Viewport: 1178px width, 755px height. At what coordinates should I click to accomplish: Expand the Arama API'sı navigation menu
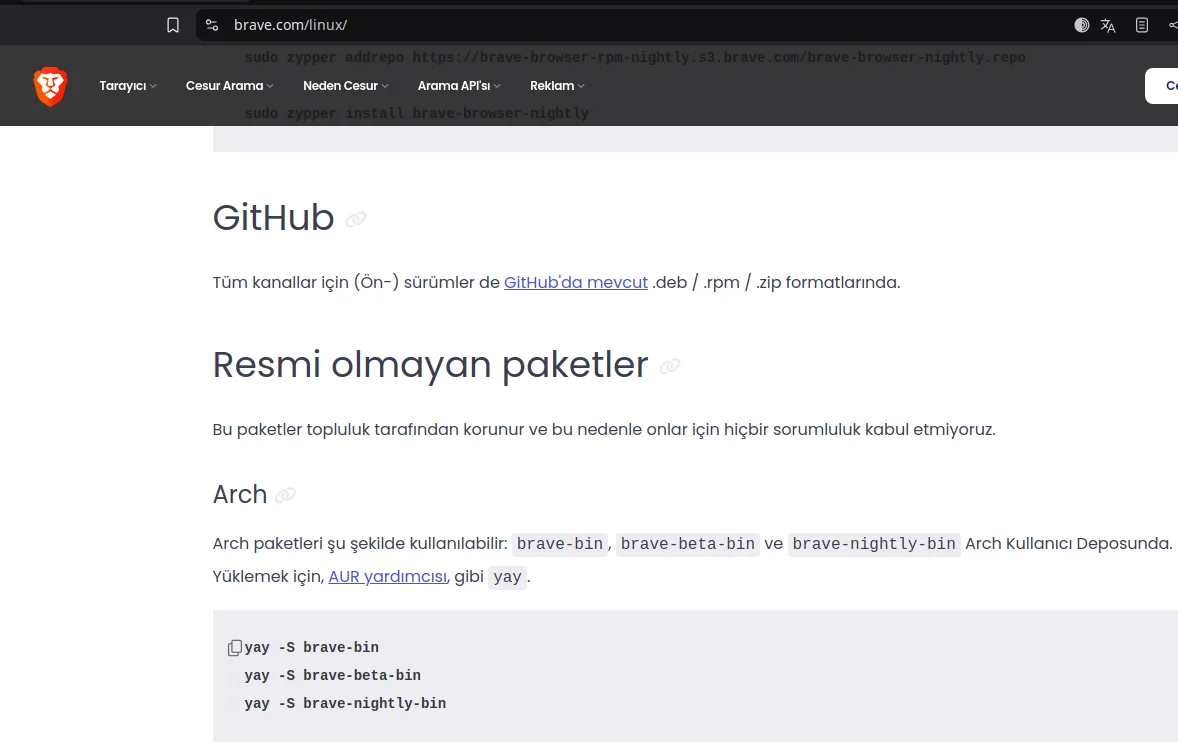tap(459, 86)
